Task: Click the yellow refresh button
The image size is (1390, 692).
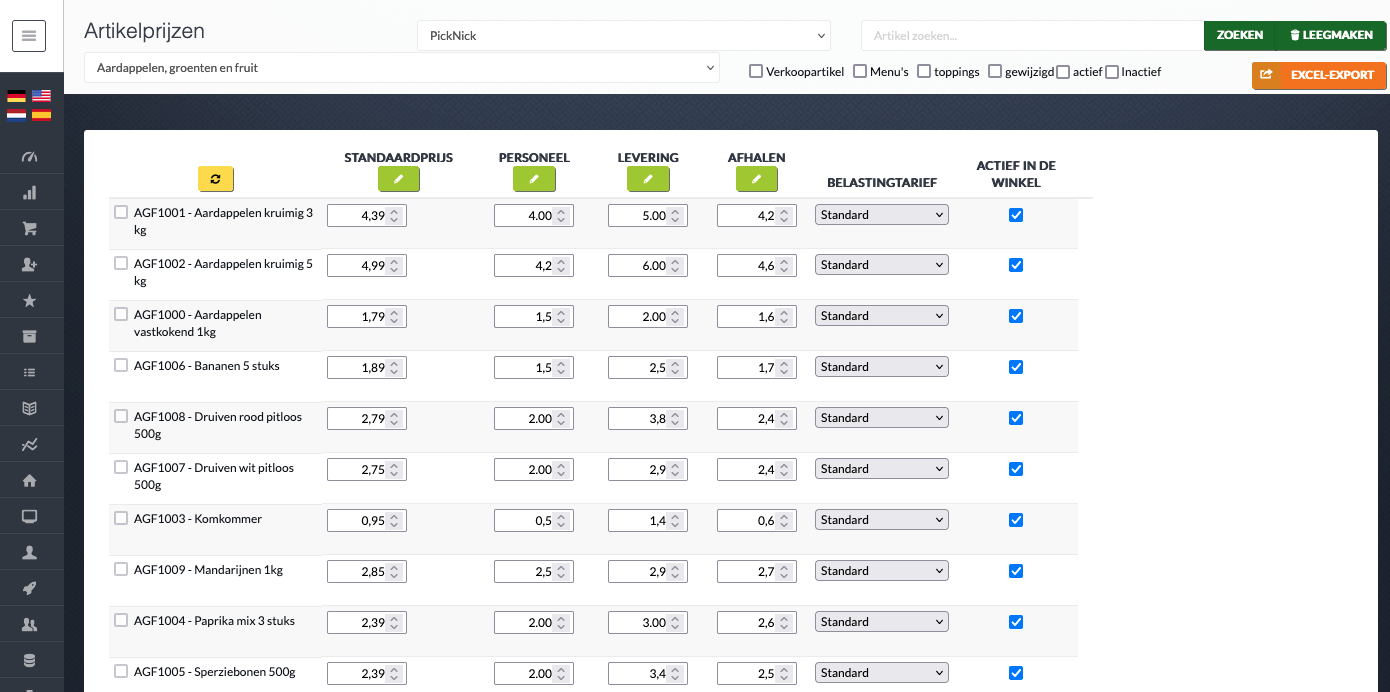Action: [215, 179]
